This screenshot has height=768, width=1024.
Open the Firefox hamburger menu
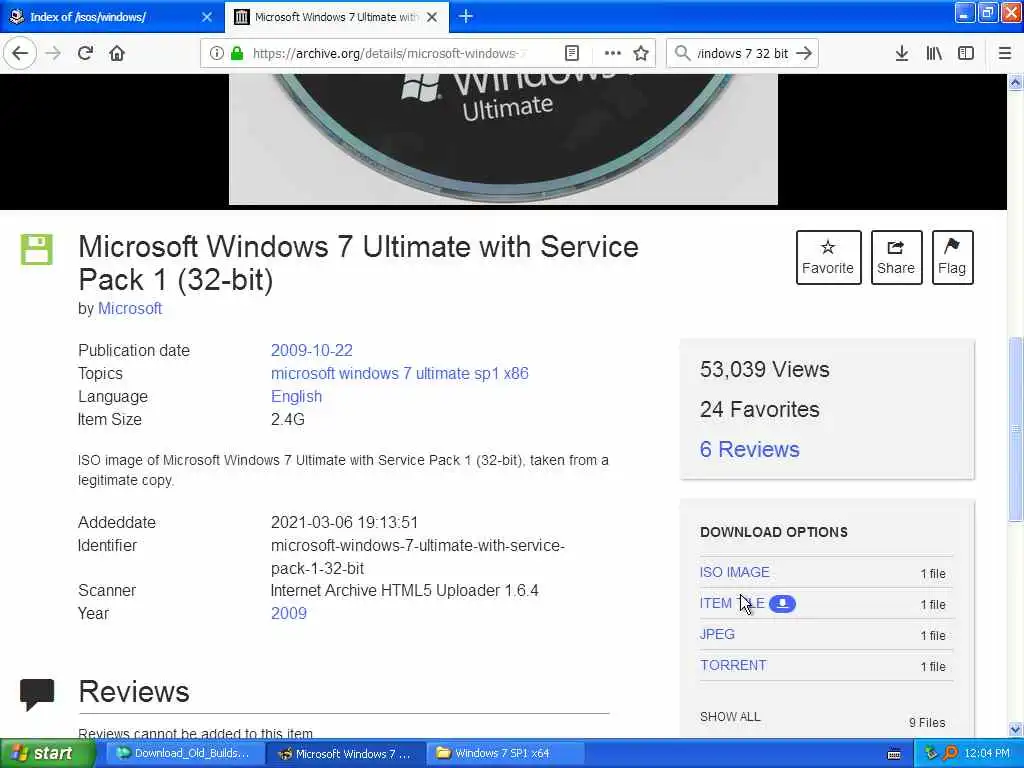[x=1005, y=53]
